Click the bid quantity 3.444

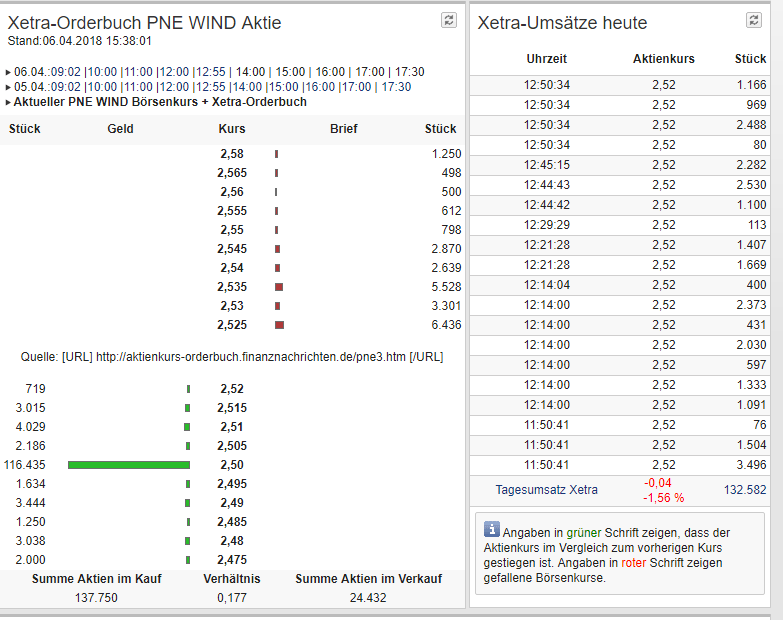(30, 503)
